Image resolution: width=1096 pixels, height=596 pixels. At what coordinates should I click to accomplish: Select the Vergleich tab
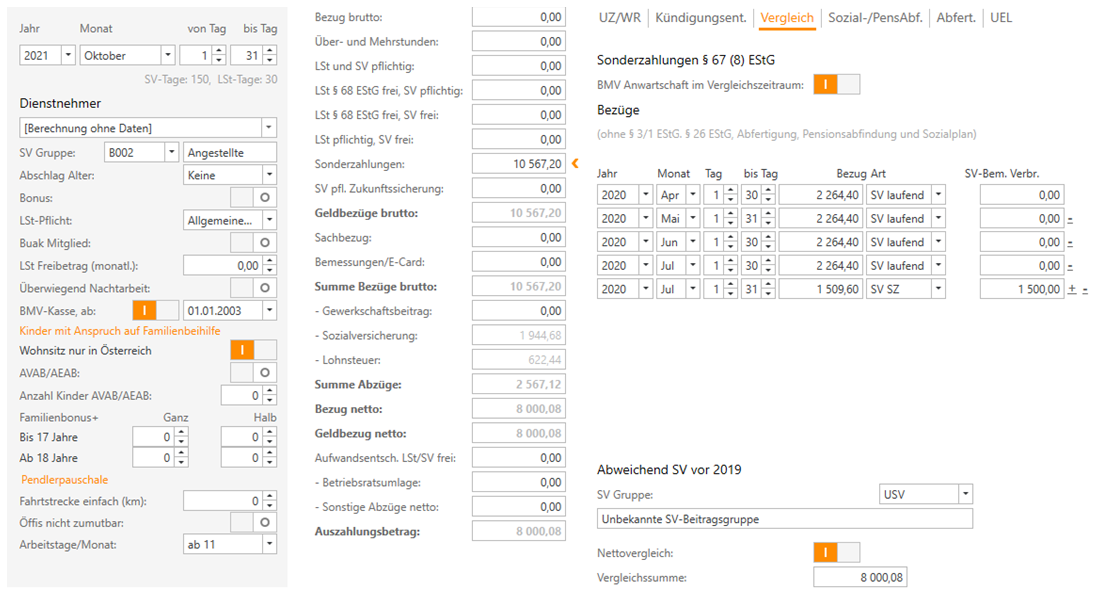pos(786,17)
